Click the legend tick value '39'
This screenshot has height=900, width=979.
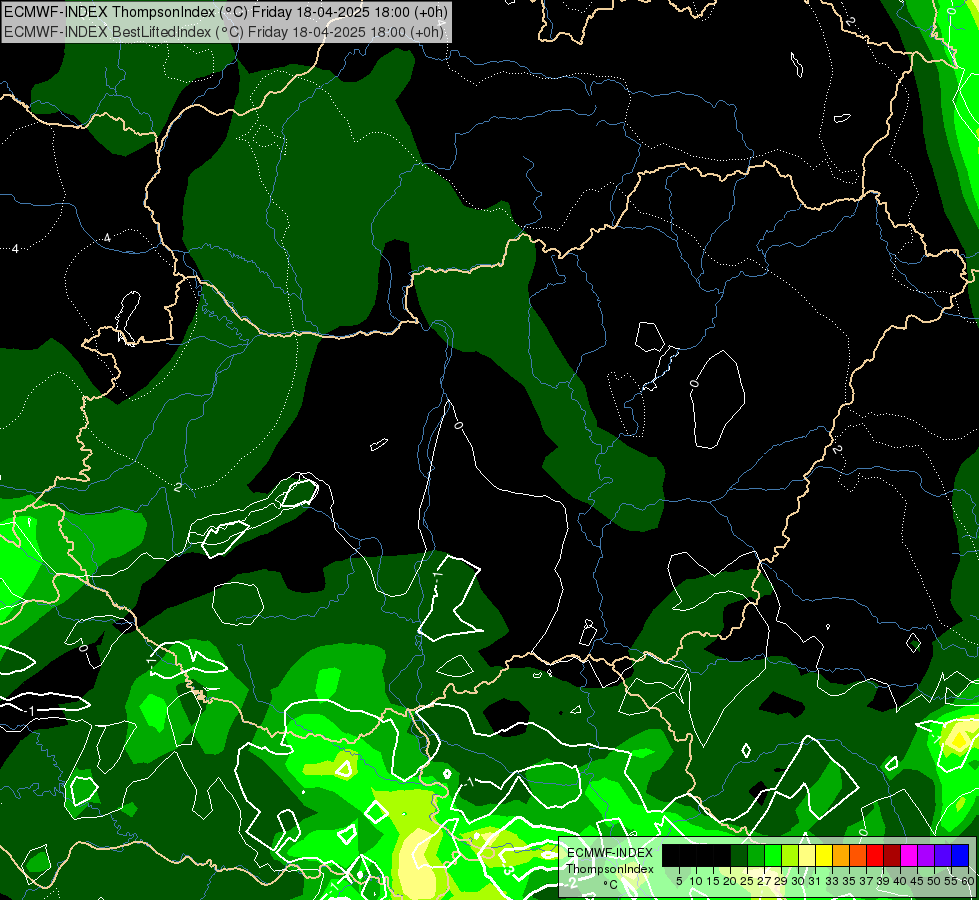click(883, 881)
